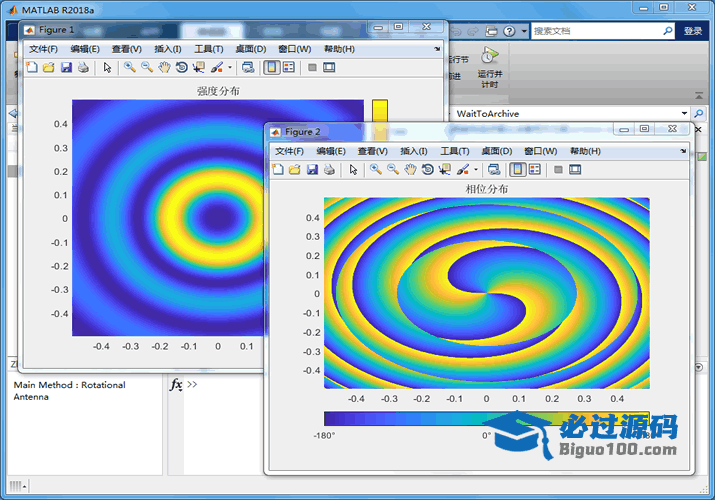The width and height of the screenshot is (715, 500).
Task: Activate Rotate 3D tool in Figure 1
Action: pyautogui.click(x=181, y=67)
